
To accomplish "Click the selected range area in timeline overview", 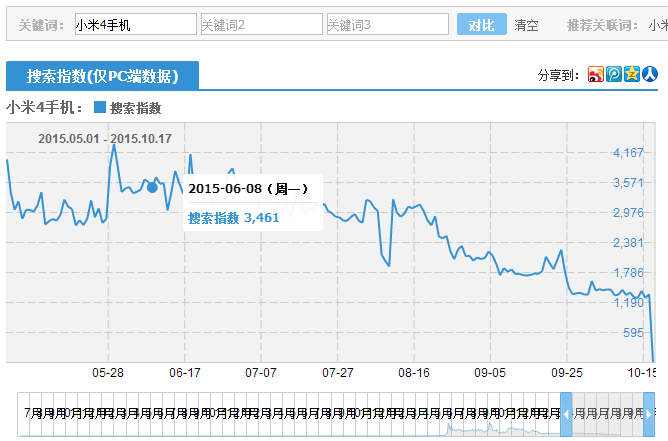I will click(x=607, y=414).
